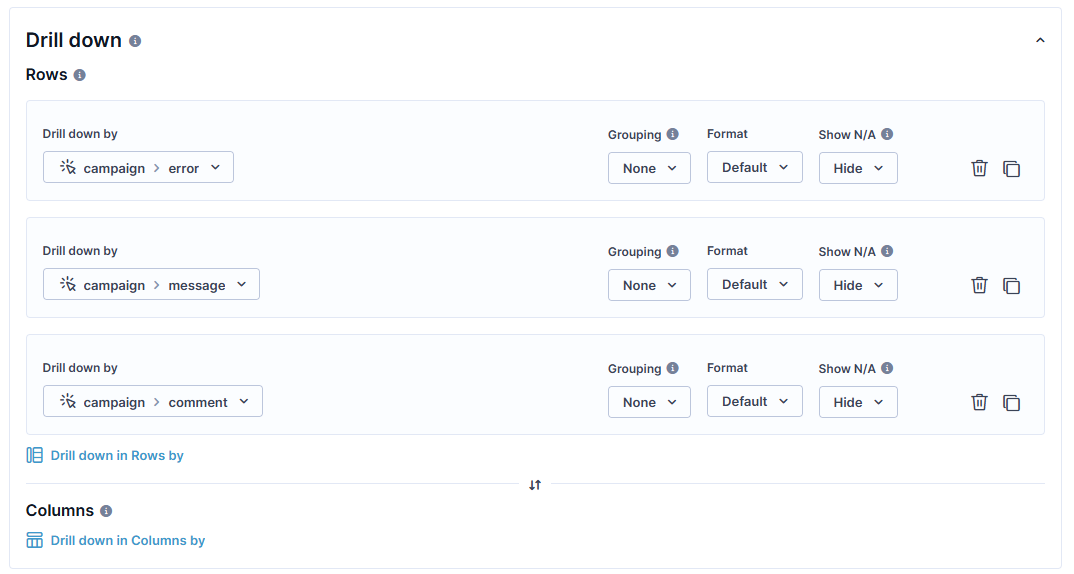Click the info icon beside Rows heading
The image size is (1074, 574).
[79, 75]
